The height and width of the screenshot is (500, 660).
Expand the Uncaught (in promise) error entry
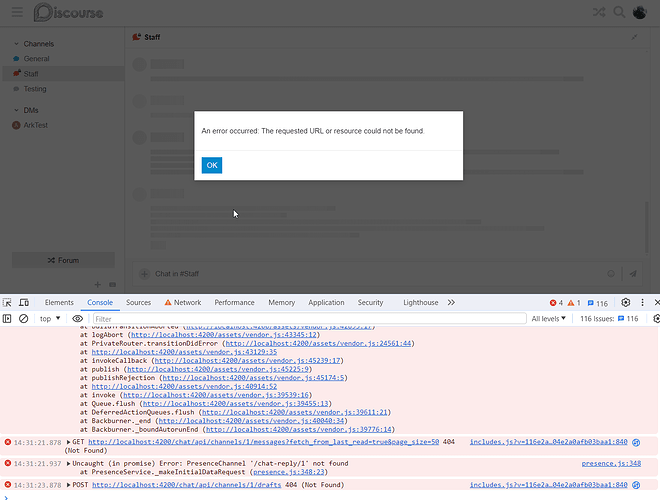click(x=69, y=463)
